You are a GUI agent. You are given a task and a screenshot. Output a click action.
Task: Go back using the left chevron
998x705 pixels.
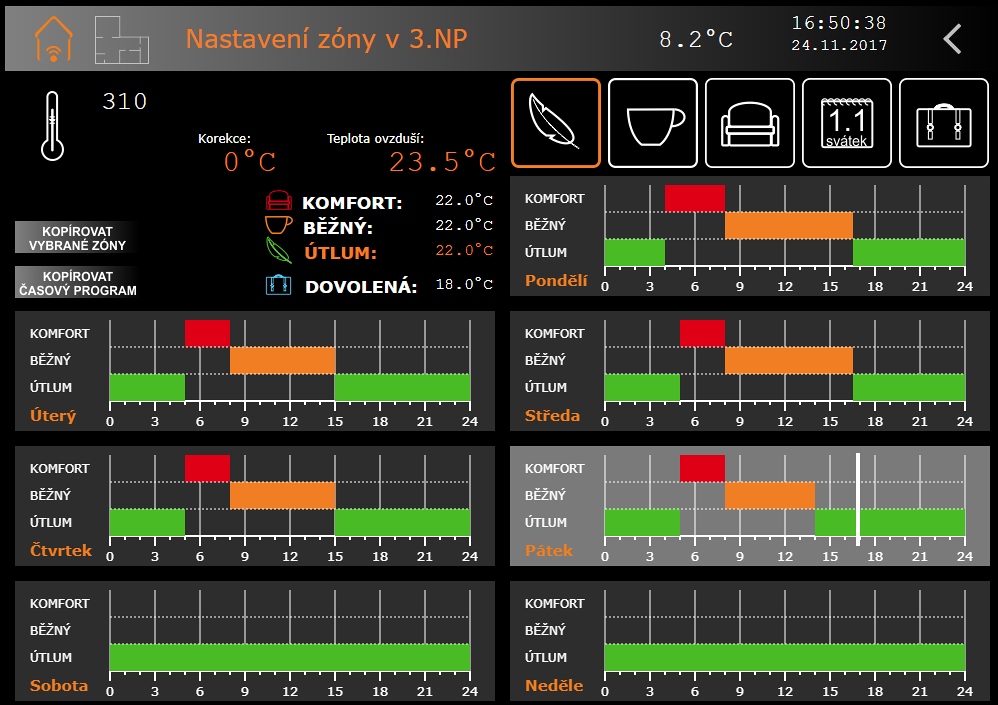pyautogui.click(x=952, y=39)
